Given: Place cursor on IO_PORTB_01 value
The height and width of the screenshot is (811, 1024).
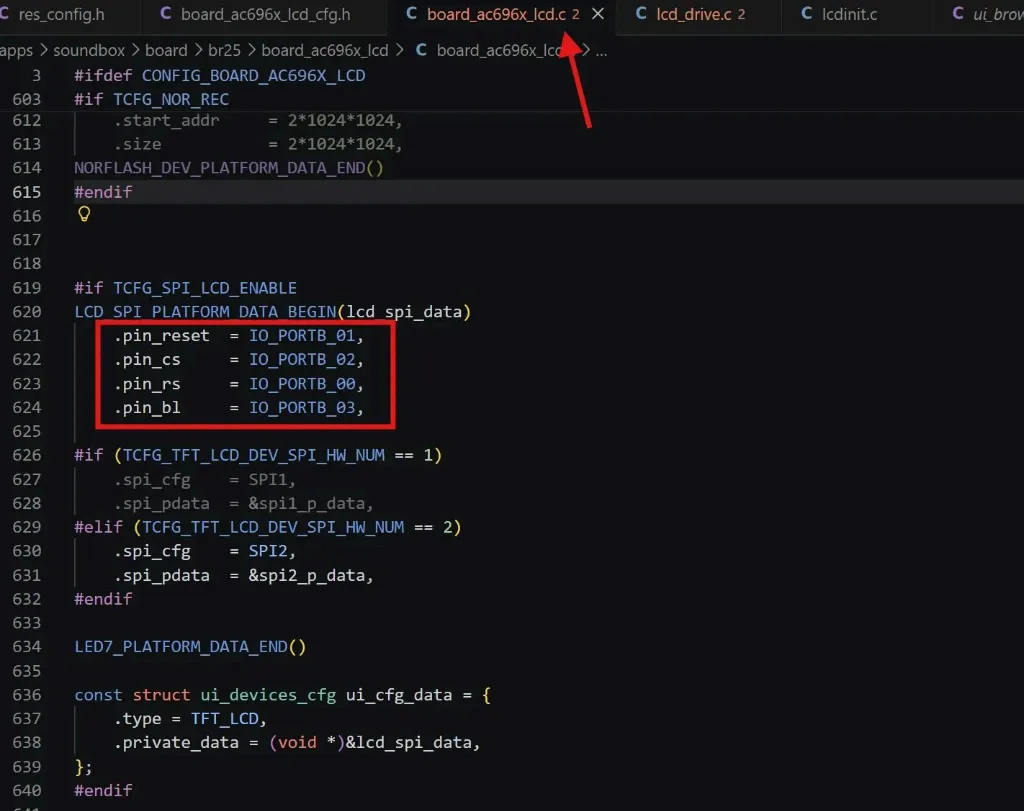Looking at the screenshot, I should [x=302, y=336].
